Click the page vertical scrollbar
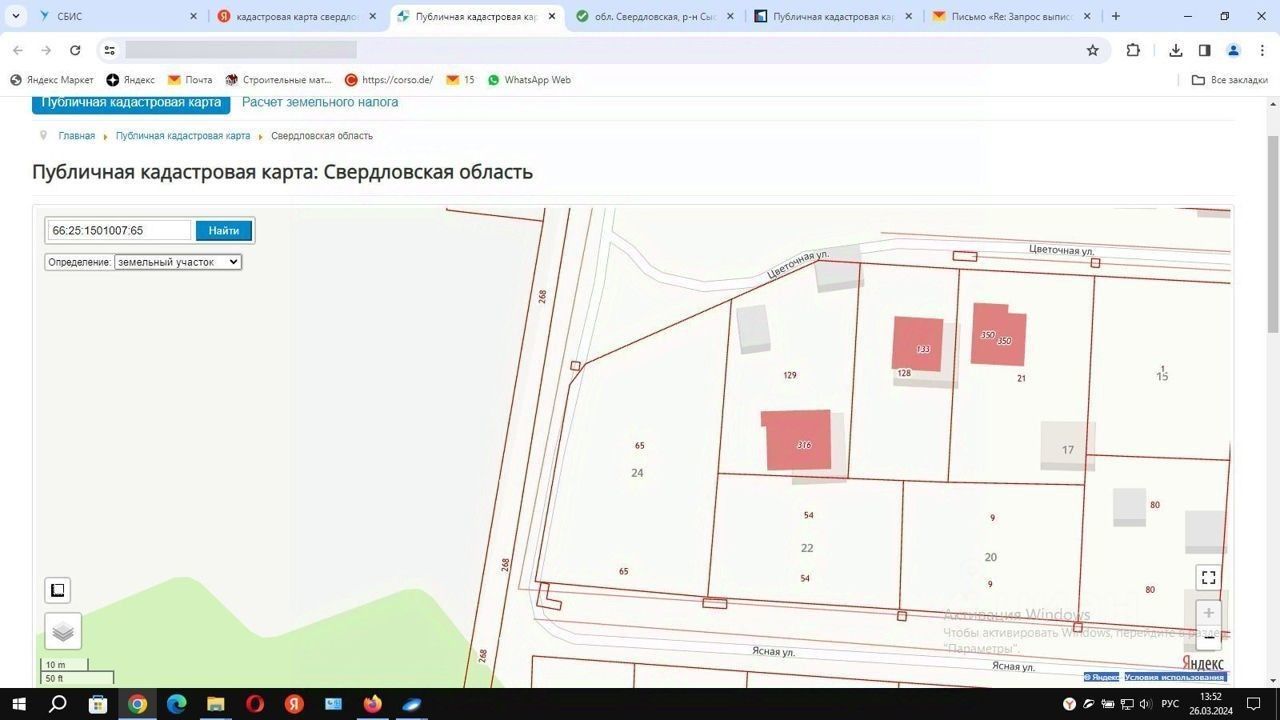1280x720 pixels. tap(1273, 232)
